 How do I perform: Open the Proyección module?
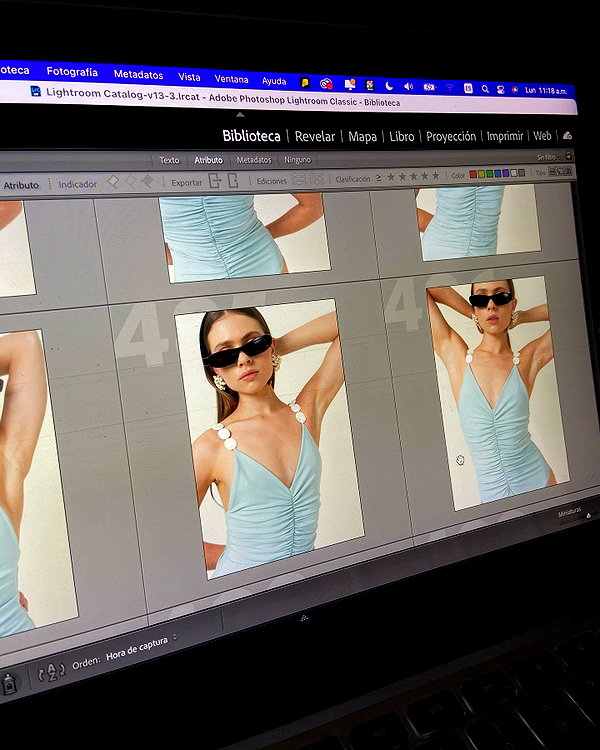click(x=451, y=136)
